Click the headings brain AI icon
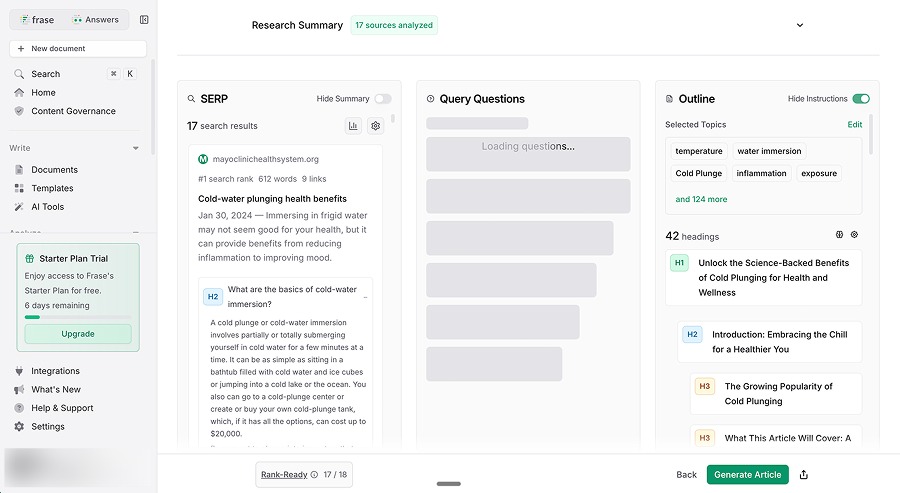 839,235
